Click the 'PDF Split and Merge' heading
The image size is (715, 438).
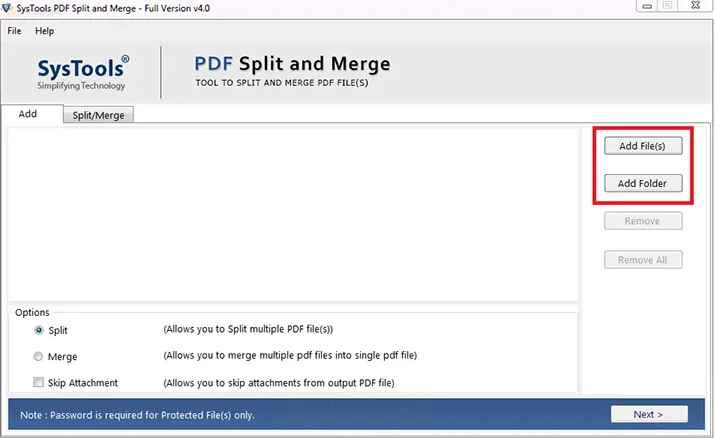point(292,64)
